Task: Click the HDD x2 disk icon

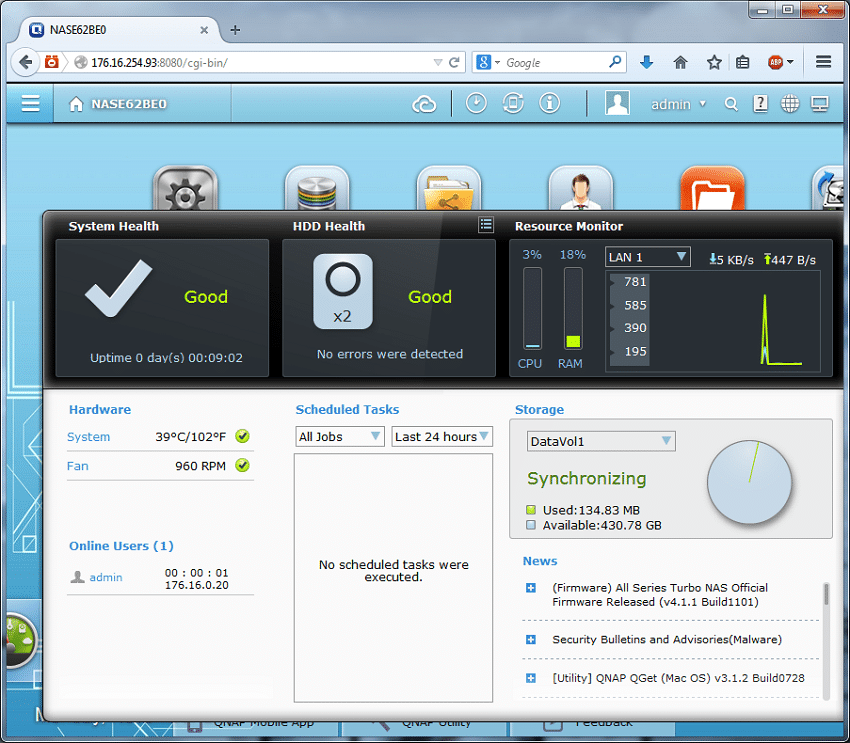Action: [343, 292]
